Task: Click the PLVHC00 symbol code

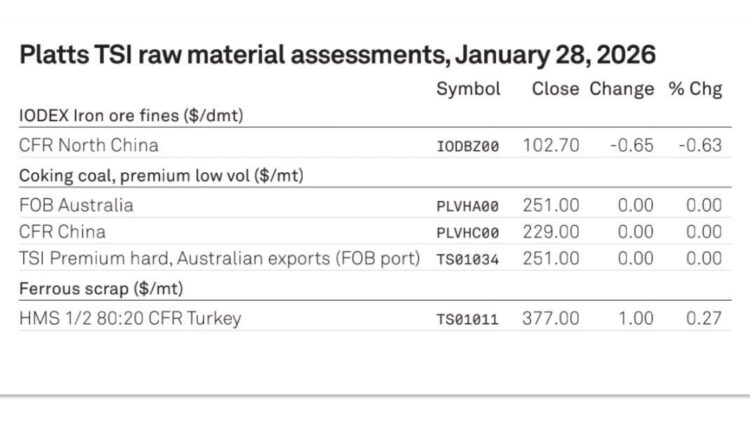Action: point(467,232)
